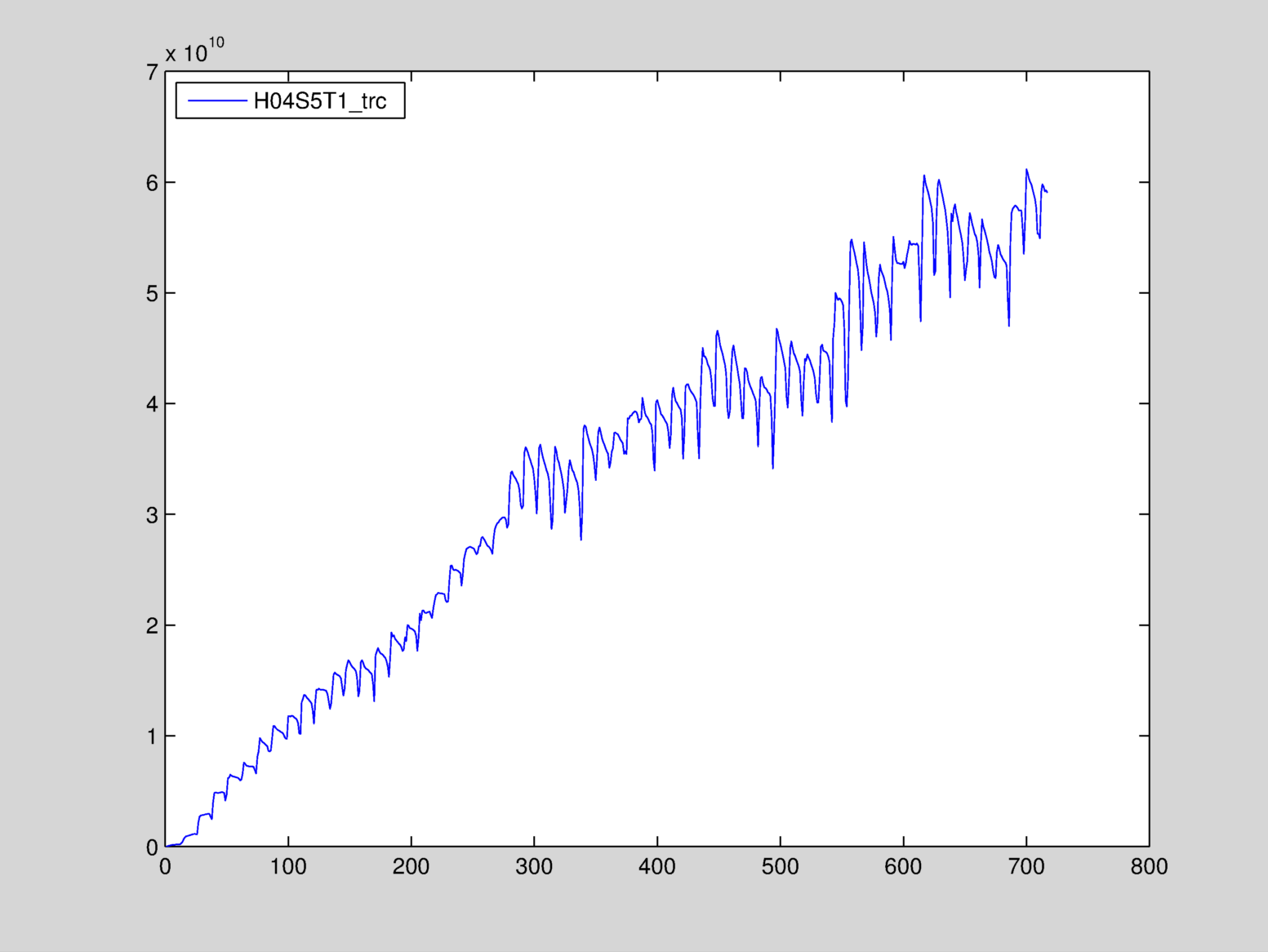Viewport: 1268px width, 952px height.
Task: Click the right endpoint of the plotted line
Action: [1047, 192]
